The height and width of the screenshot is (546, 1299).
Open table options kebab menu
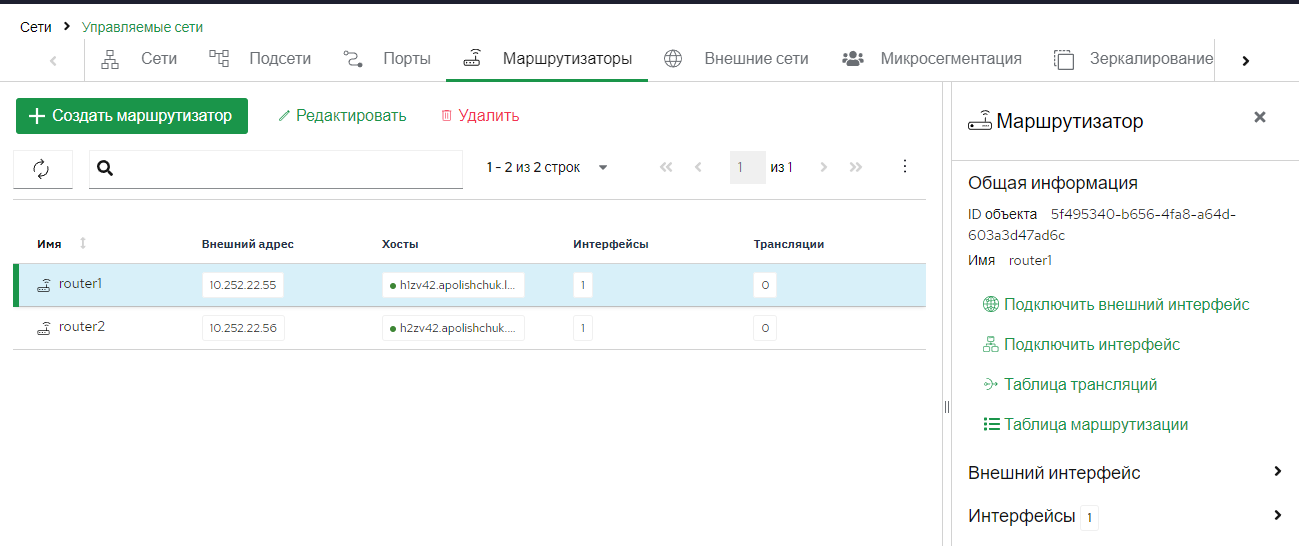tap(905, 166)
